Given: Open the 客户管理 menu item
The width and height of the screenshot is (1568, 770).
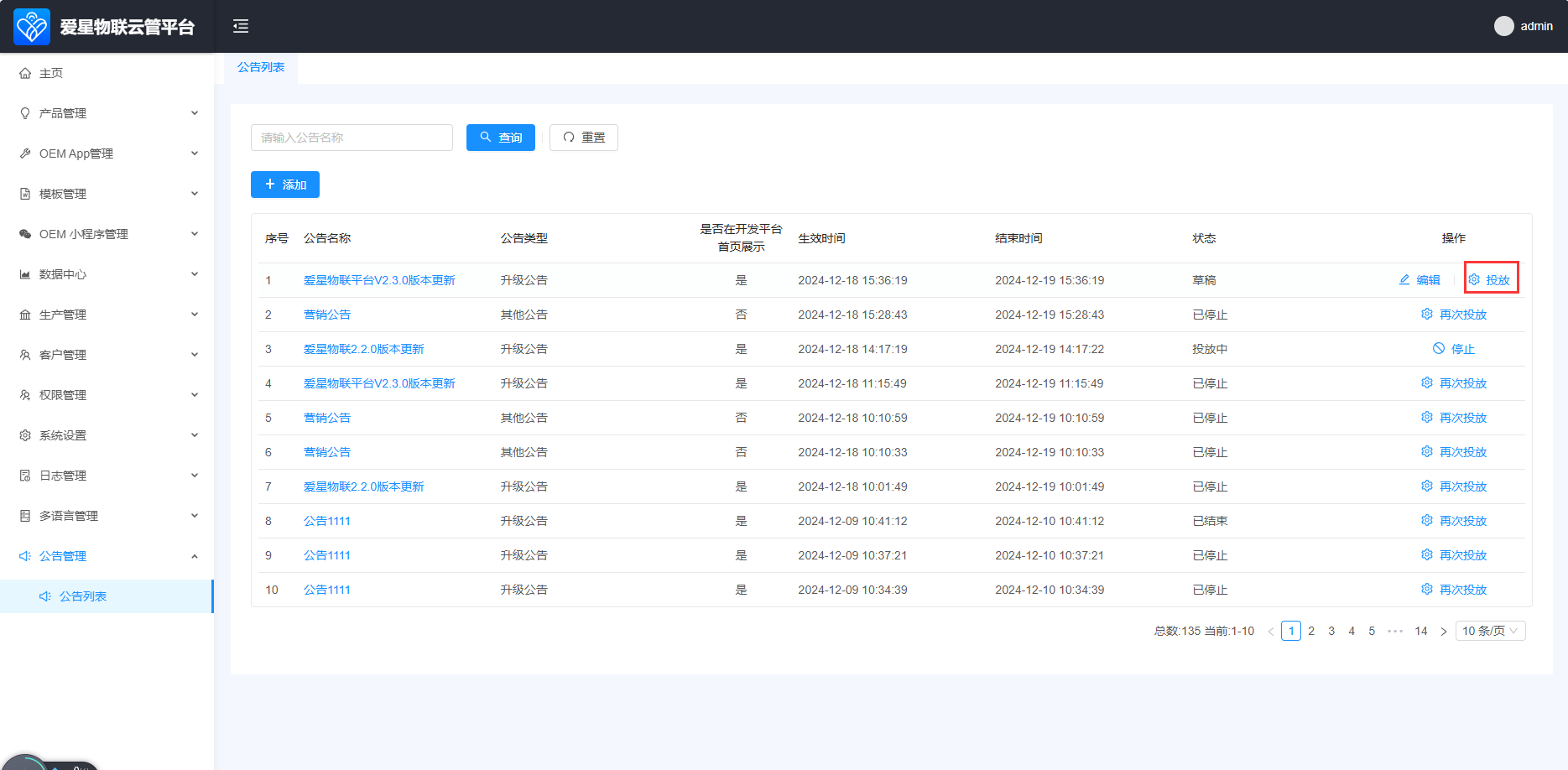Looking at the screenshot, I should [x=107, y=355].
